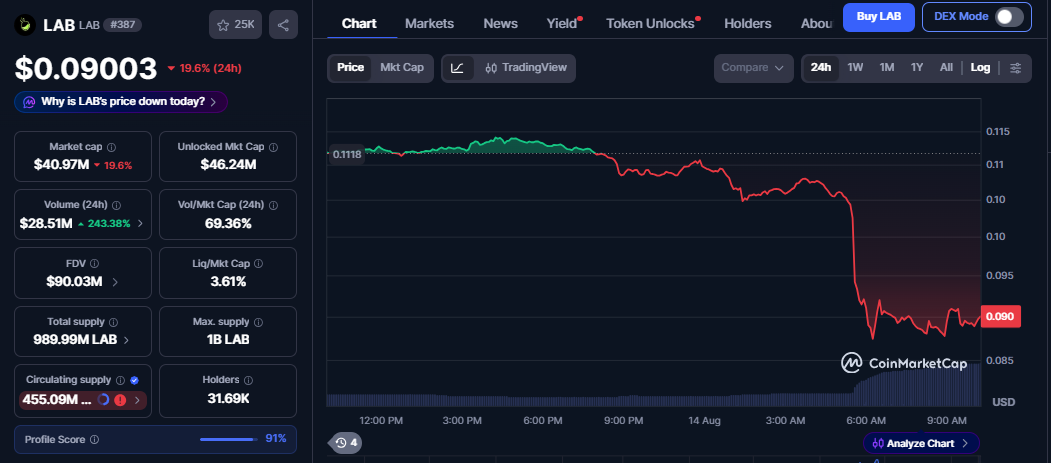
Task: Click the LAB coin logo icon
Action: (x=25, y=25)
